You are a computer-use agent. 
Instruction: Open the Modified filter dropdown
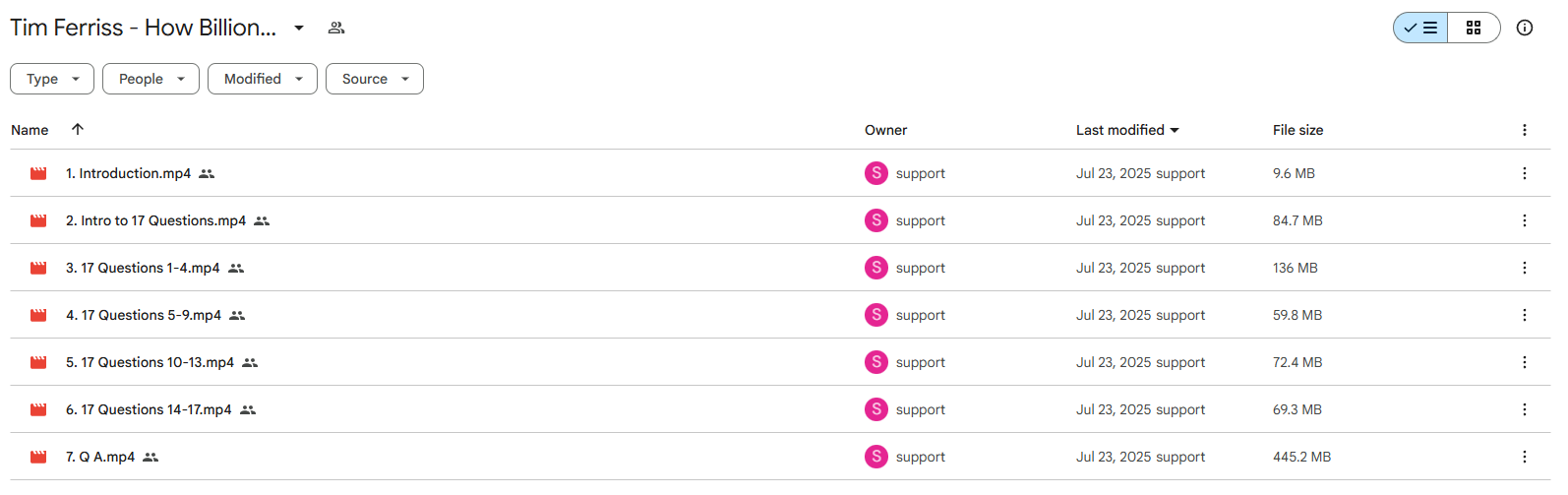263,79
